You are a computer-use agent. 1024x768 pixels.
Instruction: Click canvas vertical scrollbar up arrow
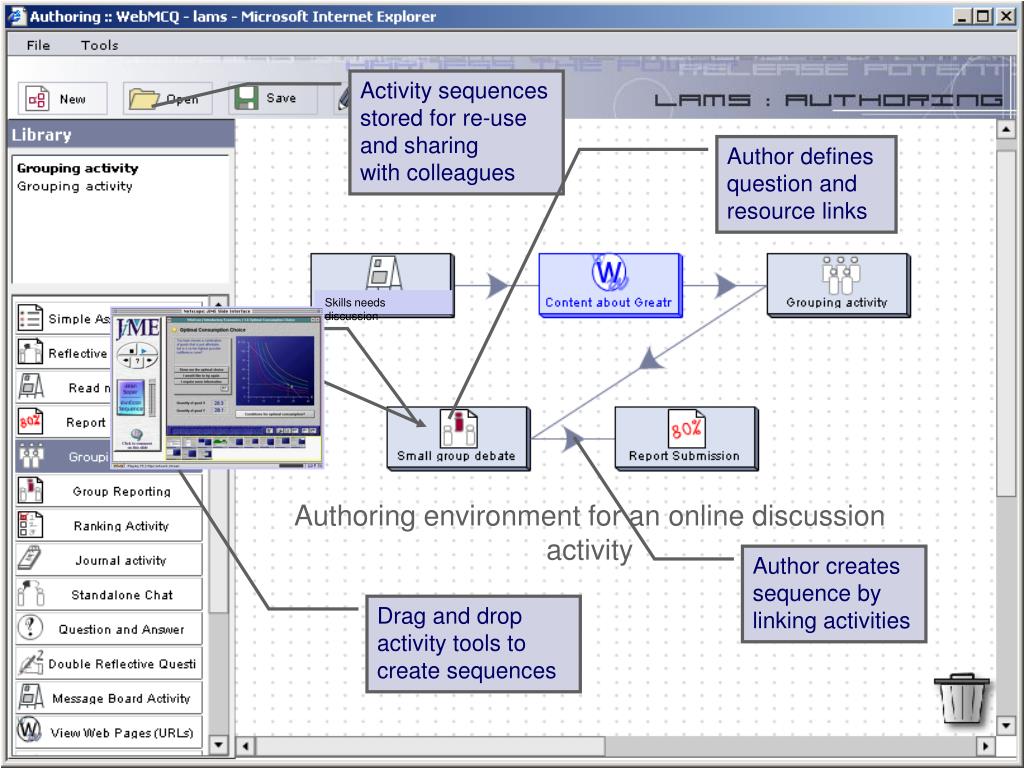(x=1006, y=129)
